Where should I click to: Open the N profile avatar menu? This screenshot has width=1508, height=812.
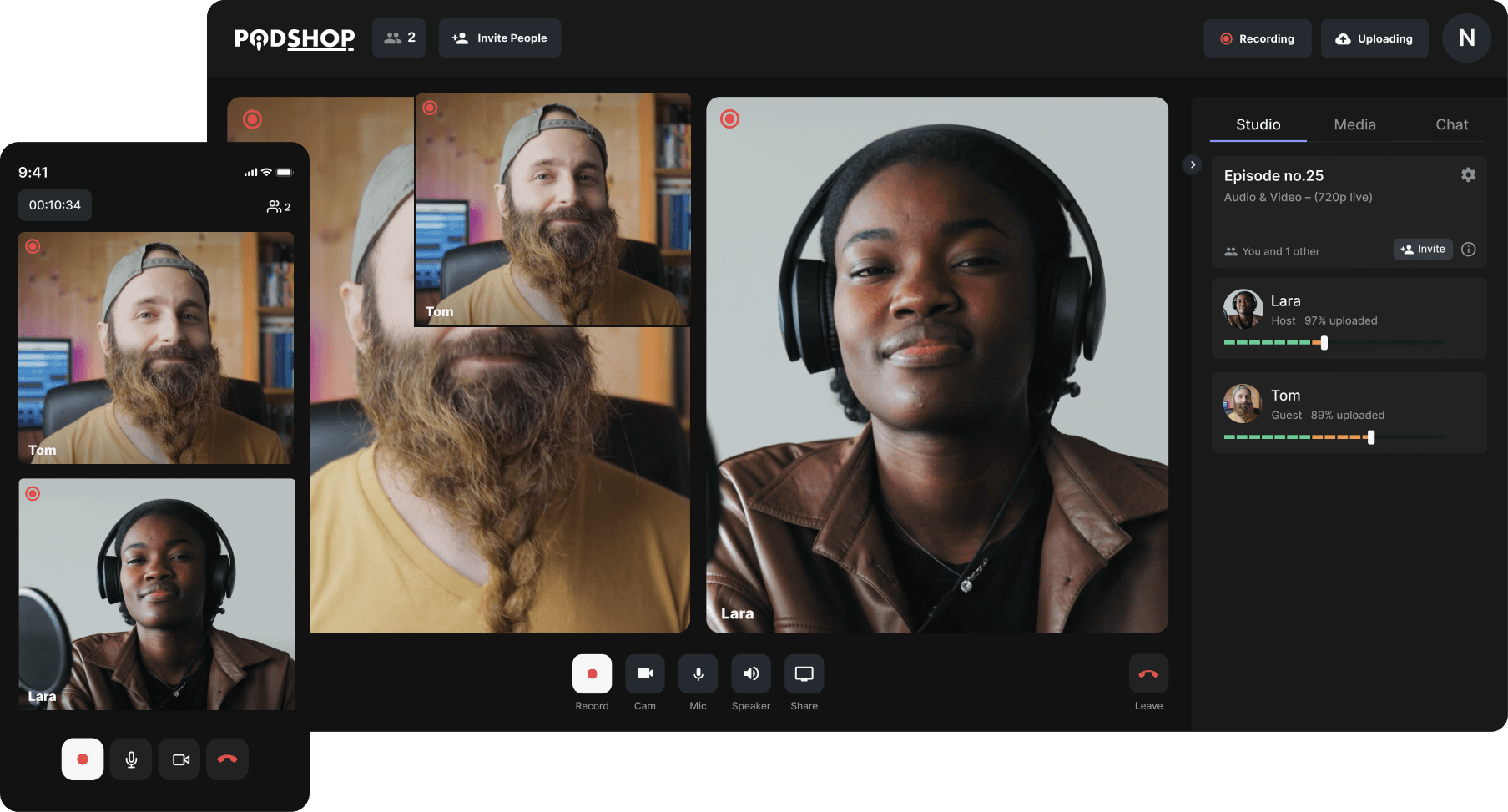click(x=1467, y=38)
